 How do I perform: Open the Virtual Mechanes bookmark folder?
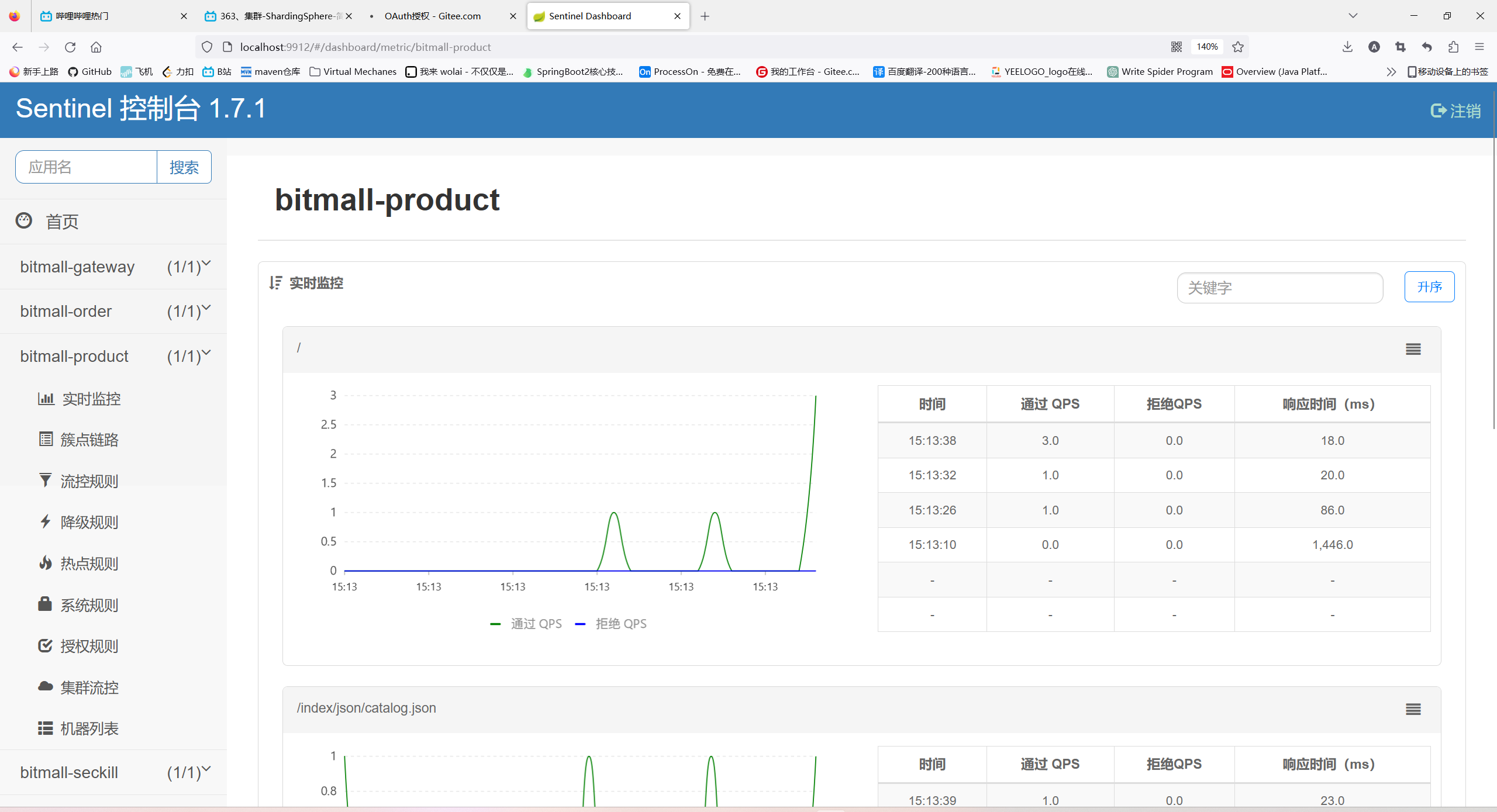click(x=353, y=71)
